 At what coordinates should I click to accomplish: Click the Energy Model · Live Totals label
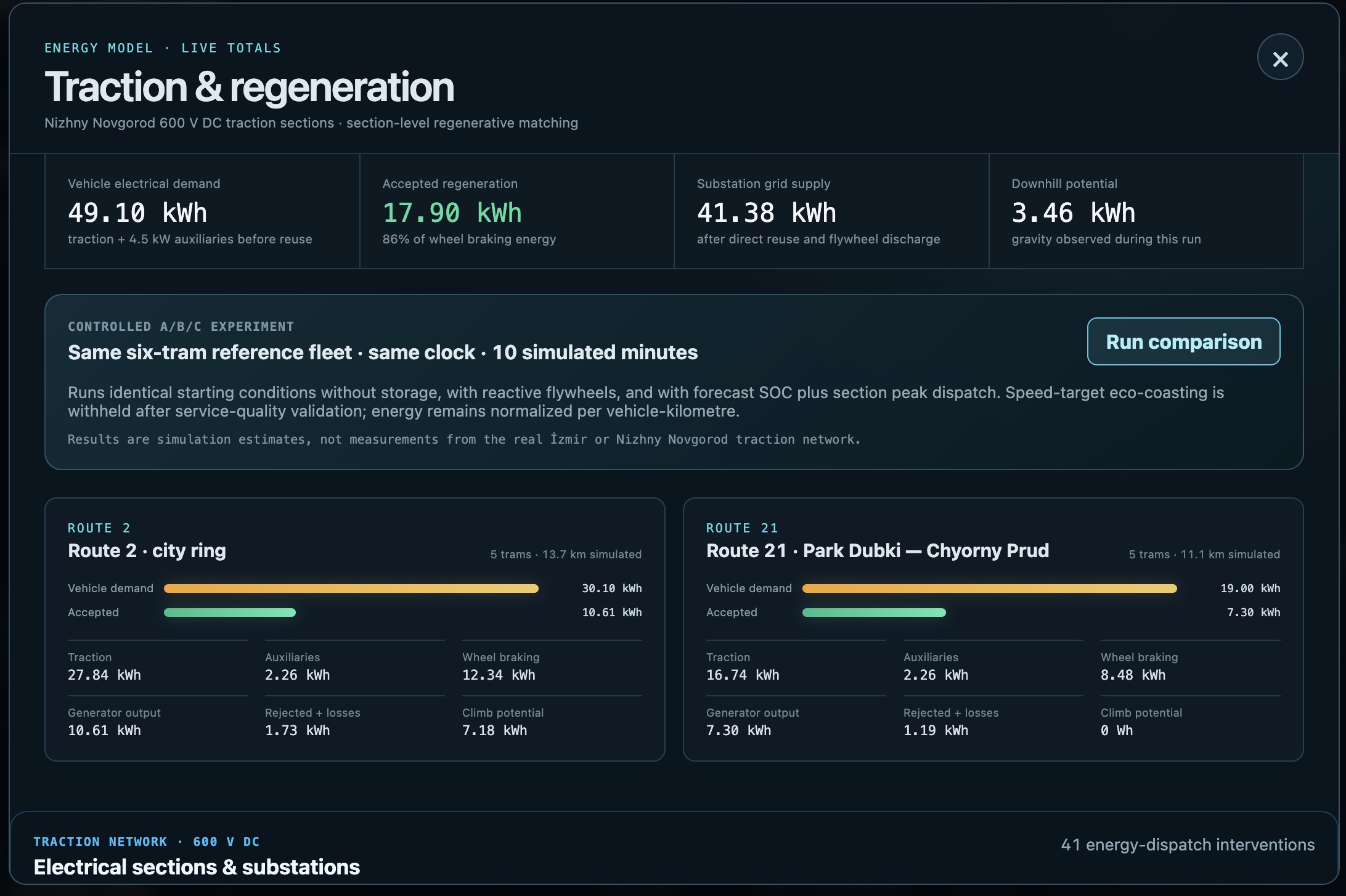[163, 48]
